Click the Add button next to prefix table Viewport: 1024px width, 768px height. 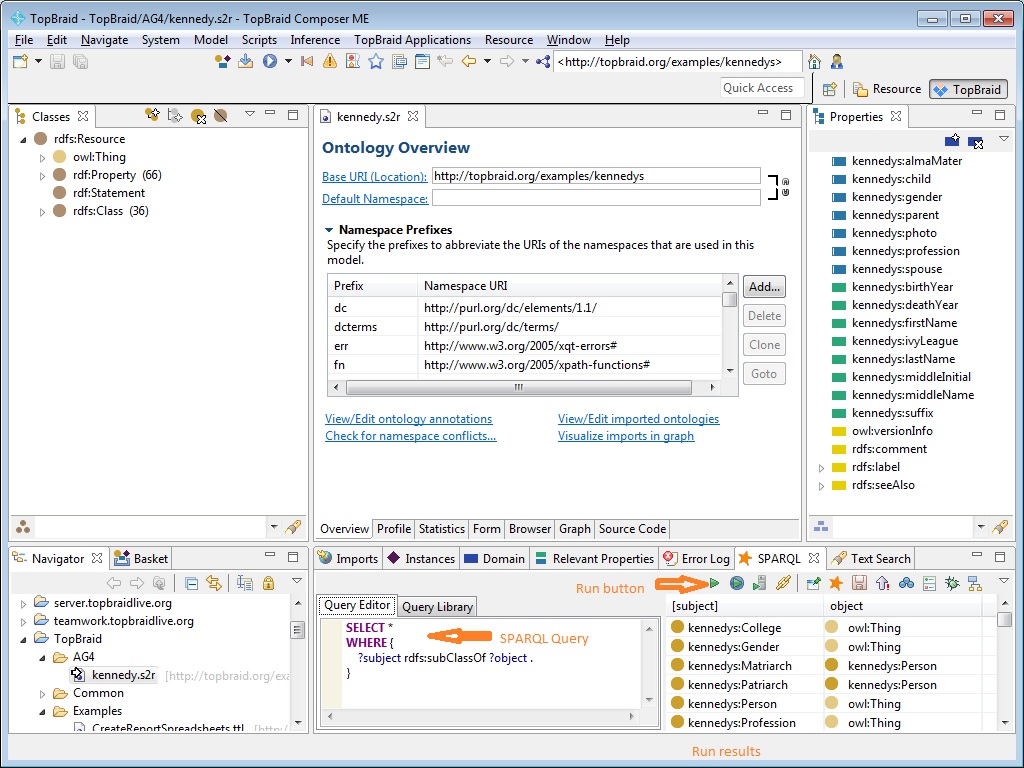[763, 286]
